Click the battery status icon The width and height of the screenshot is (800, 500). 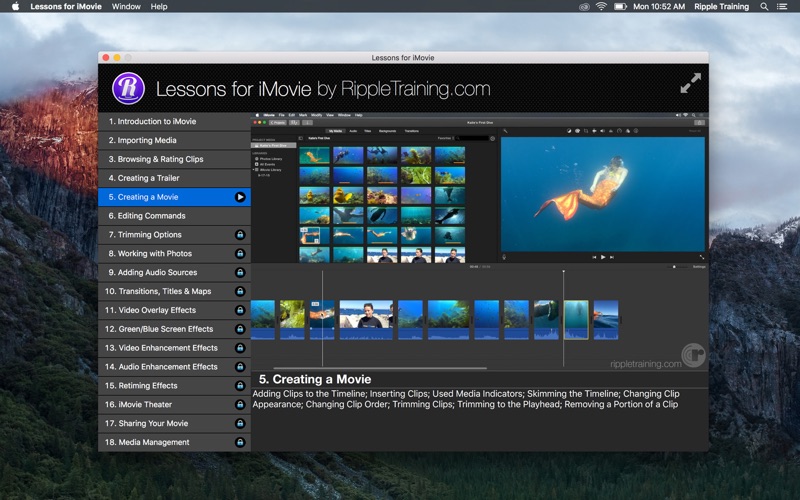[x=620, y=7]
